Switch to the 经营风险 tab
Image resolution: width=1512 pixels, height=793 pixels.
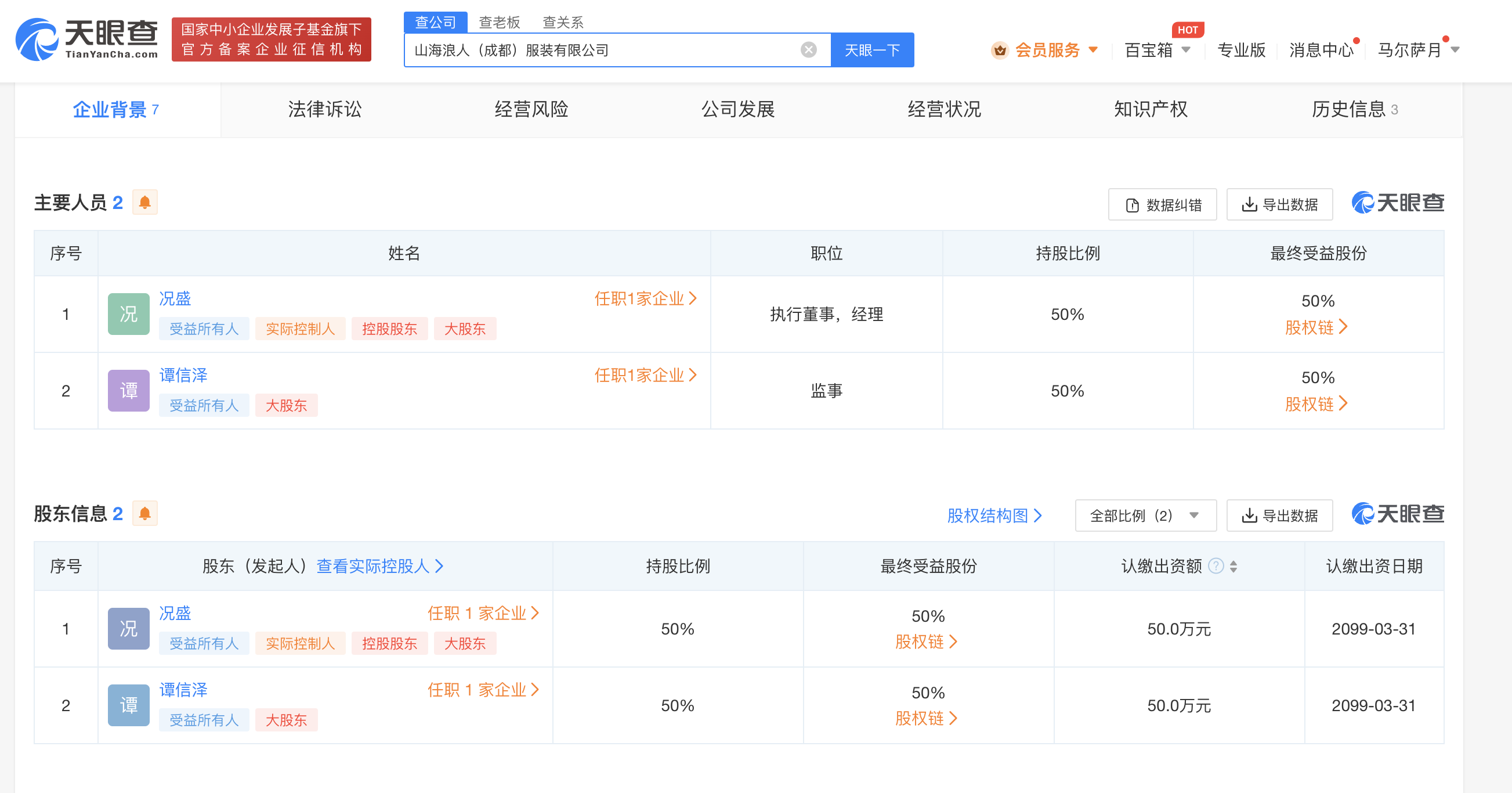click(x=531, y=109)
